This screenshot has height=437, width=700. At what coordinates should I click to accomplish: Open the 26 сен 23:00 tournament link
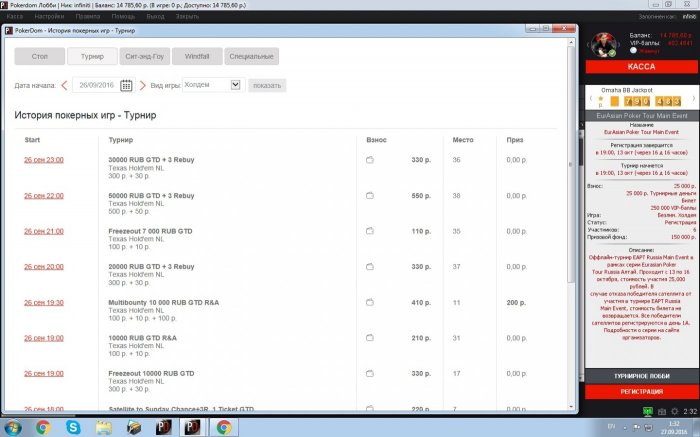[x=44, y=160]
